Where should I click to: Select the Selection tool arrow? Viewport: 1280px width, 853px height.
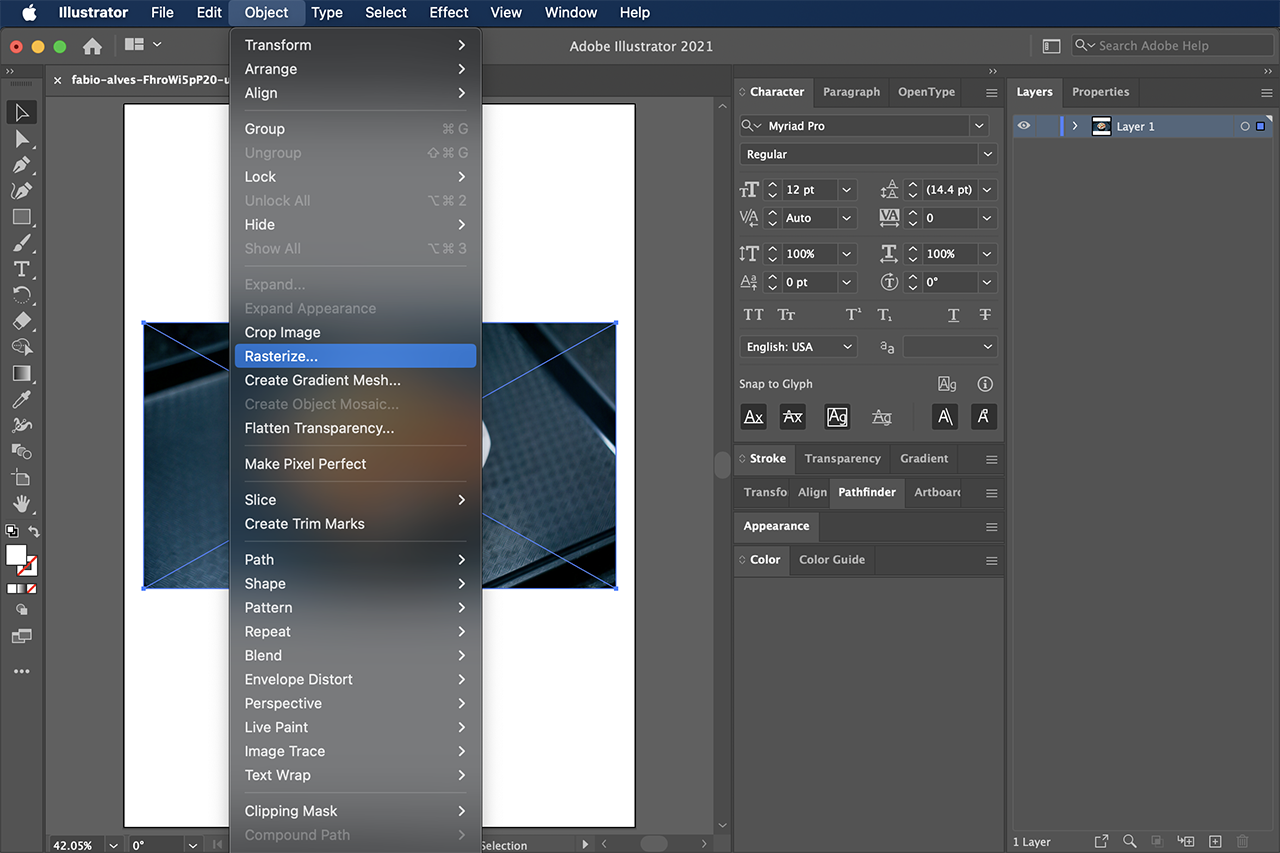coord(22,112)
